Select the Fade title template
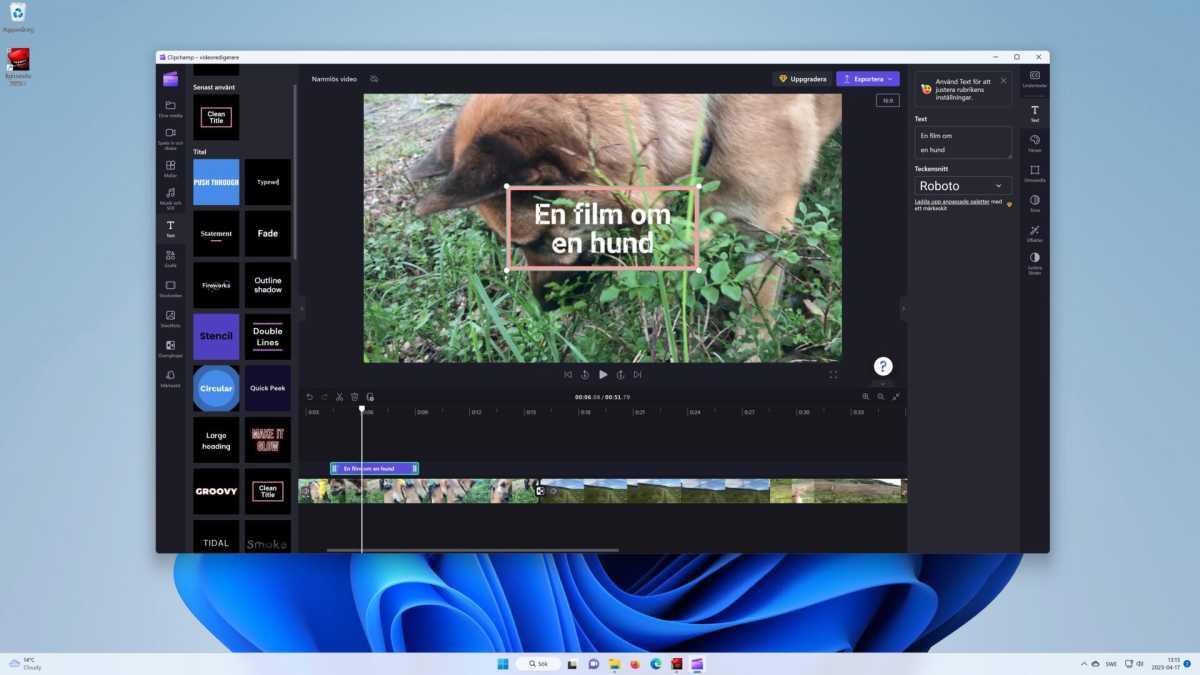Viewport: 1200px width, 675px height. click(x=267, y=233)
